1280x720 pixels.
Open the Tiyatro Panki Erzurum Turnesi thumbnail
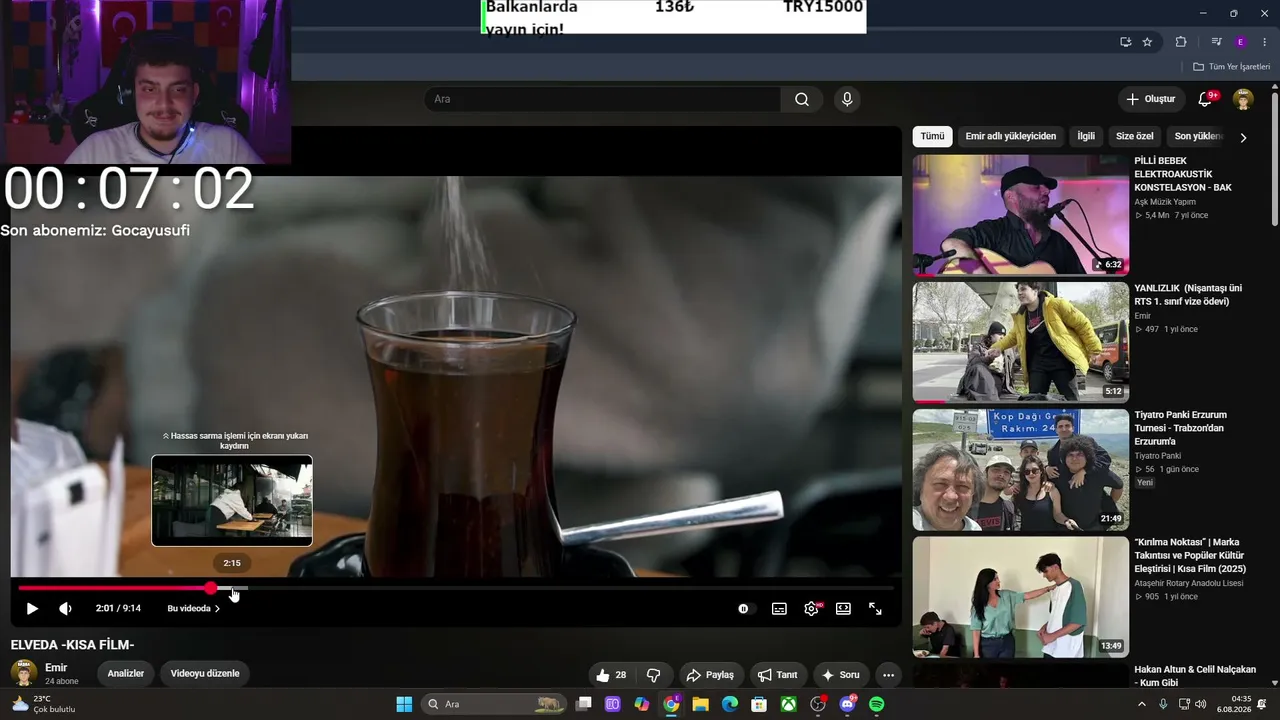tap(1021, 469)
